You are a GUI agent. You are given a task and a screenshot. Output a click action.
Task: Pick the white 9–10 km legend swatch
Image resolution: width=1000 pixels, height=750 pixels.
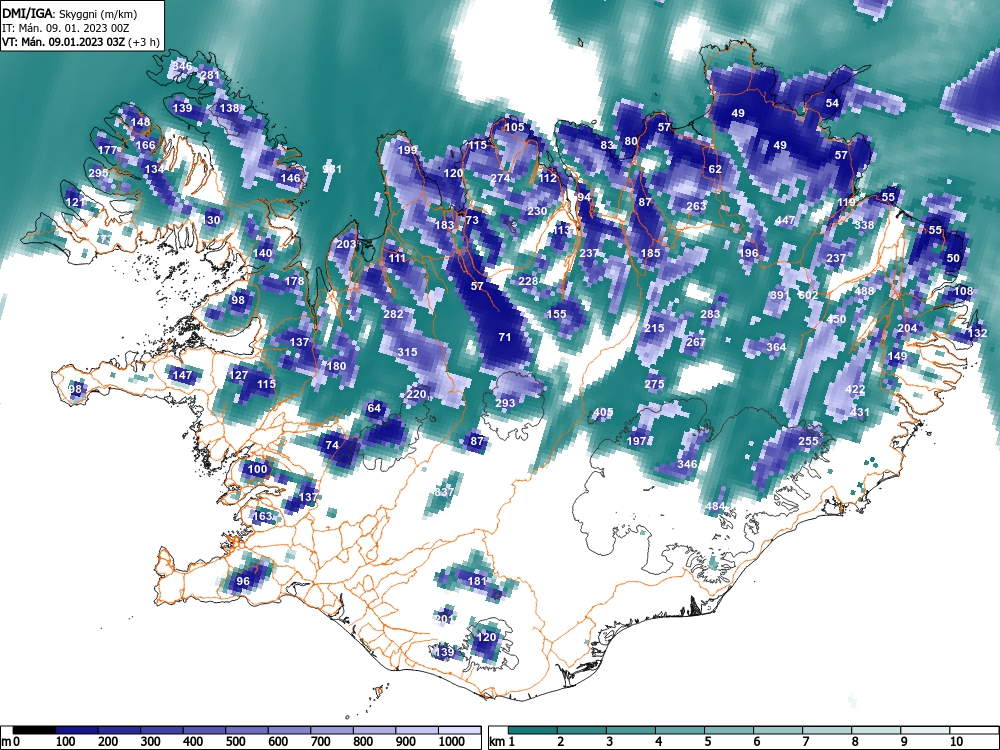point(925,730)
